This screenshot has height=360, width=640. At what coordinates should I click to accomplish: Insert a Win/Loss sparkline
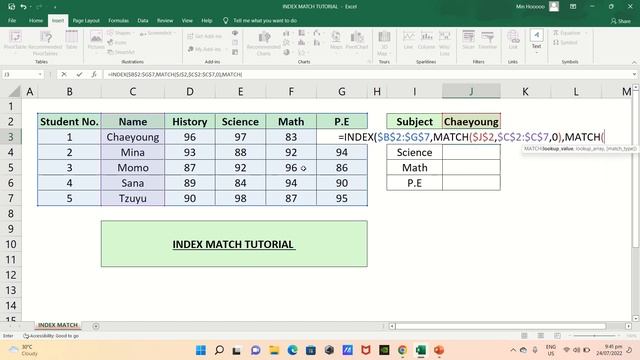pyautogui.click(x=444, y=42)
